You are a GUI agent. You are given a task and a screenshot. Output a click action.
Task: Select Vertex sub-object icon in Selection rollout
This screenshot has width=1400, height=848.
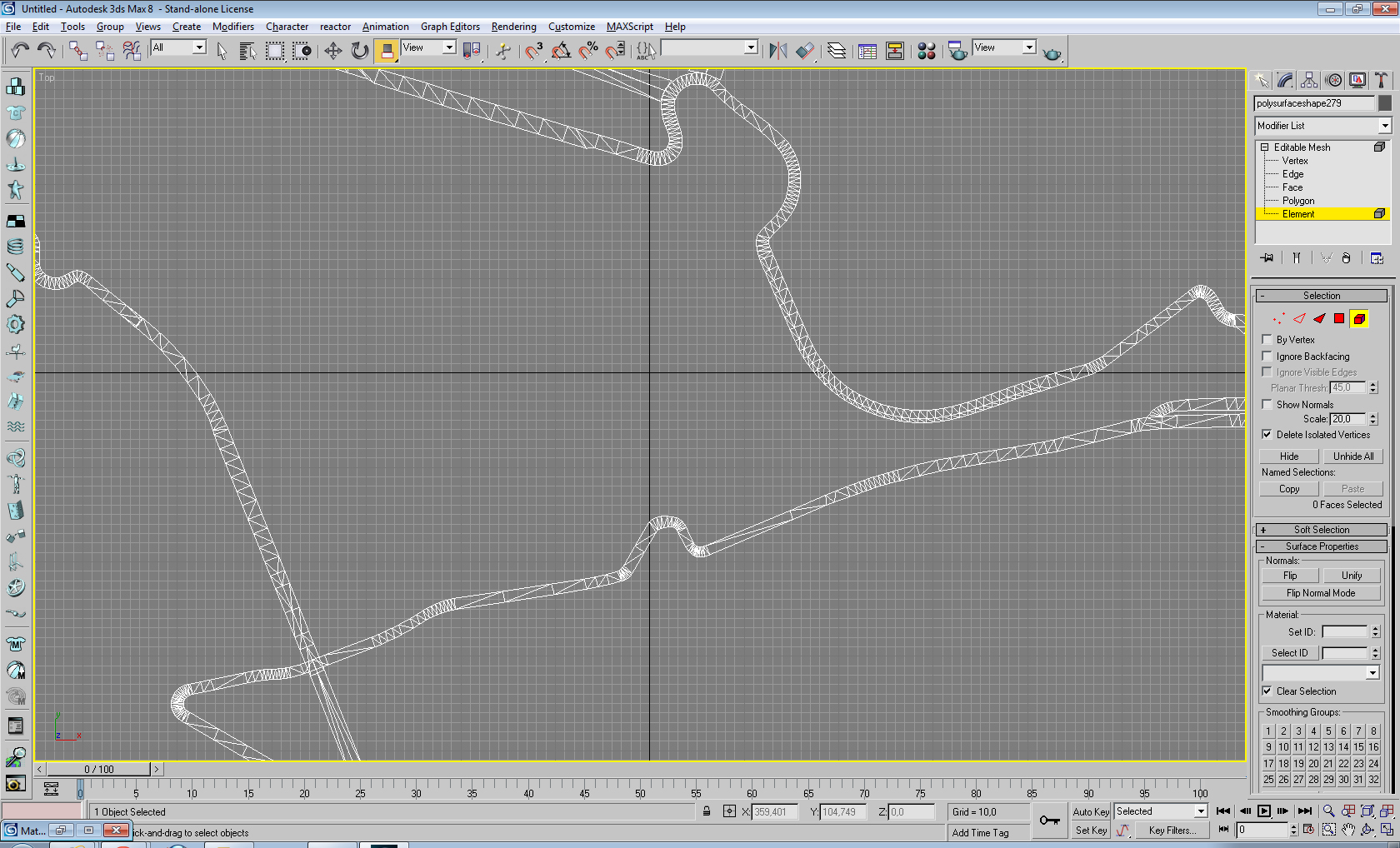pos(1279,318)
